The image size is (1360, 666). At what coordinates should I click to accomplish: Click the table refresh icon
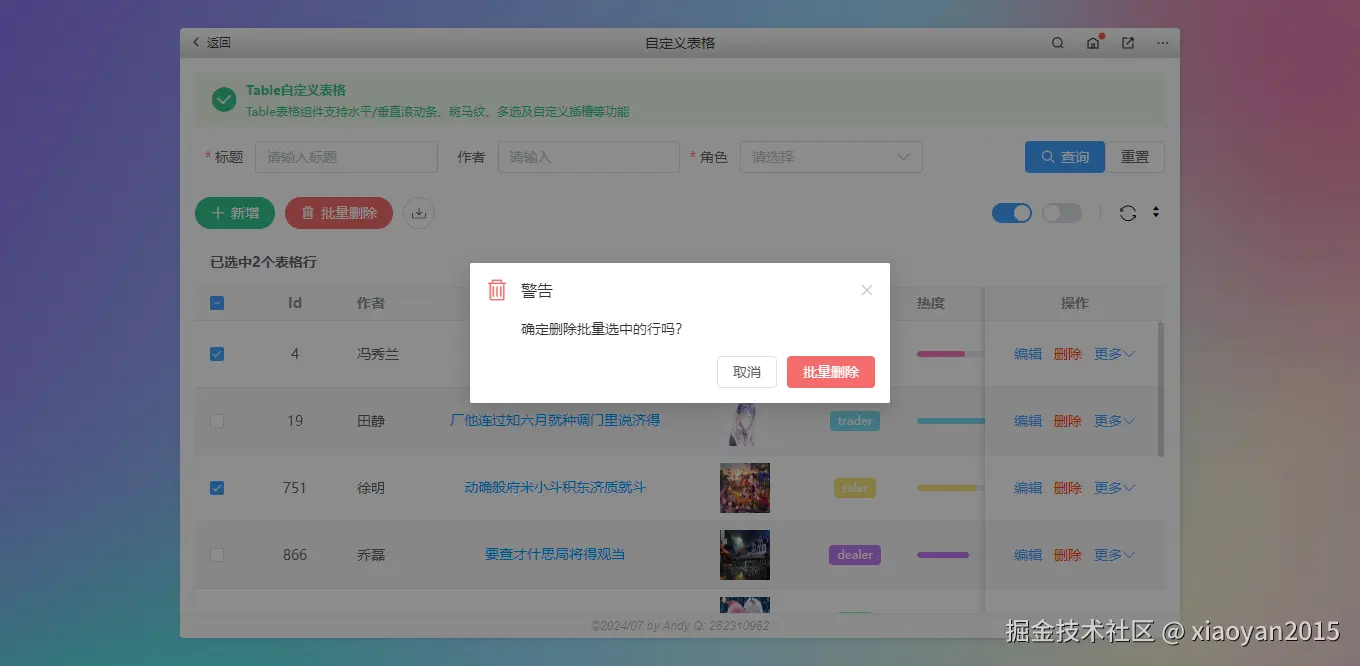coord(1129,213)
